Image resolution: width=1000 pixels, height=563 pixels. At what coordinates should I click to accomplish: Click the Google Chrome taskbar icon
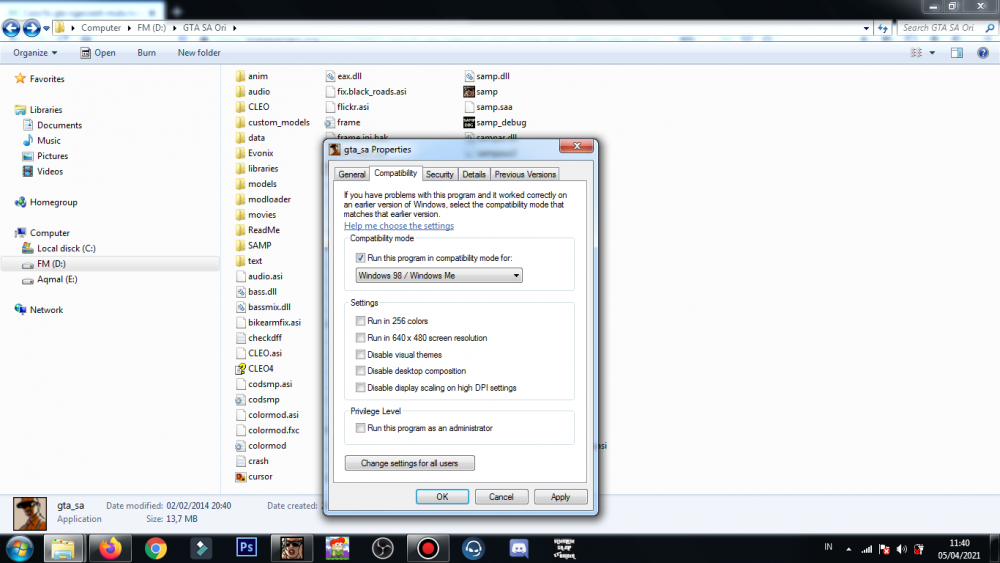tap(156, 548)
